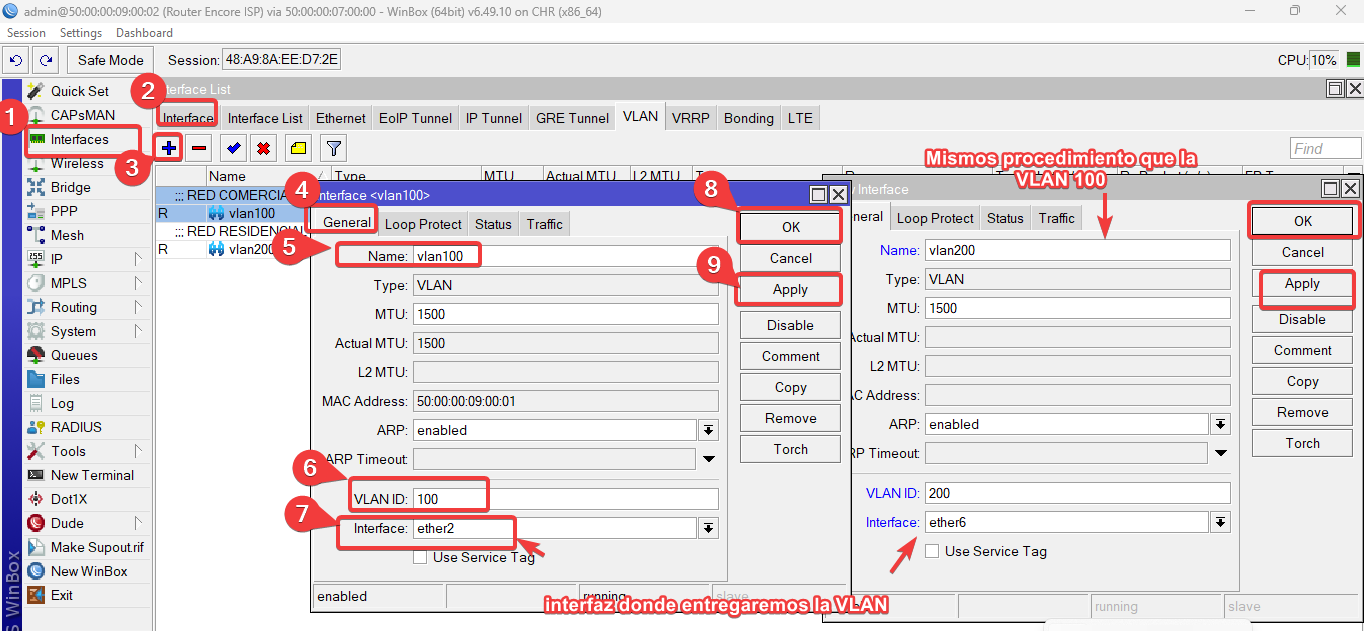The image size is (1364, 631).
Task: Switch to the VRRP tab
Action: (x=690, y=118)
